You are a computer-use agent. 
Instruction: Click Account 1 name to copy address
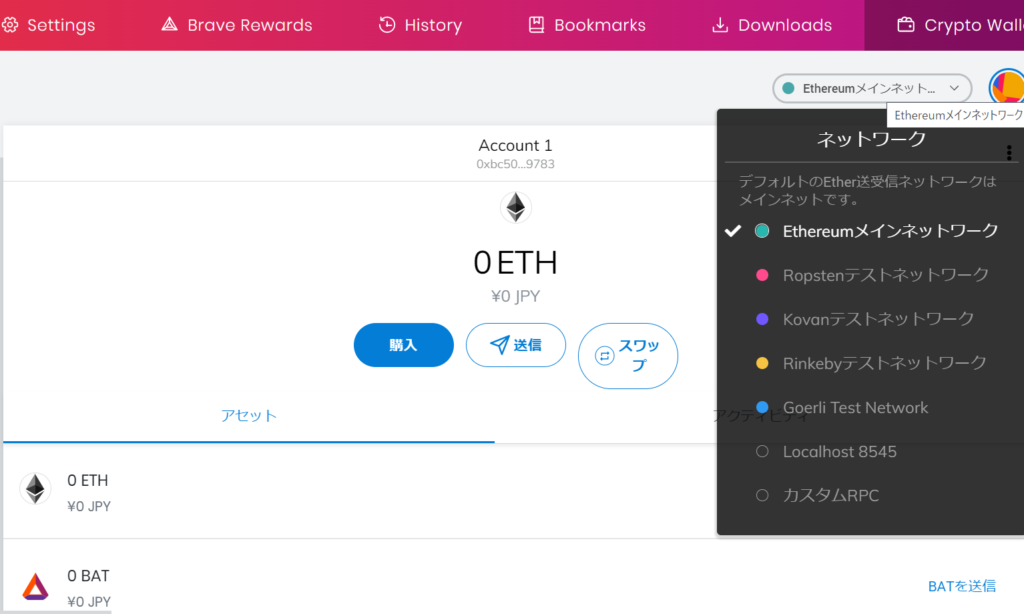pyautogui.click(x=515, y=145)
